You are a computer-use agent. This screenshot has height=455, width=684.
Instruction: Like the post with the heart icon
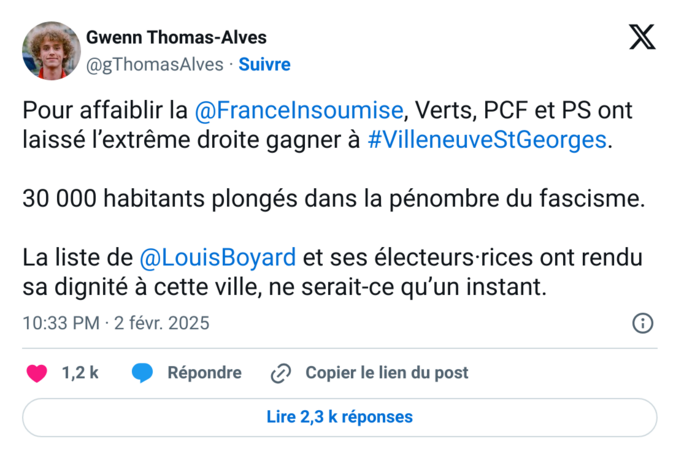[x=37, y=373]
